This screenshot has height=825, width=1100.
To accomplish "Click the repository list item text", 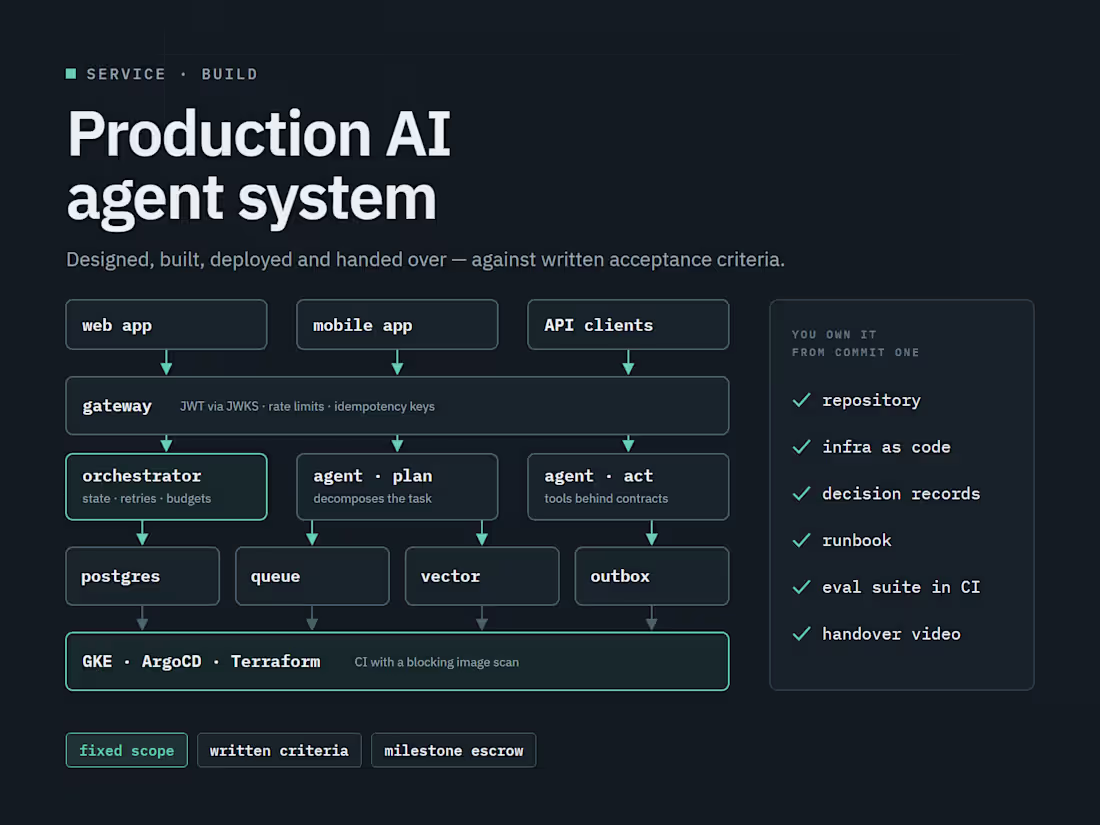I will coord(871,401).
